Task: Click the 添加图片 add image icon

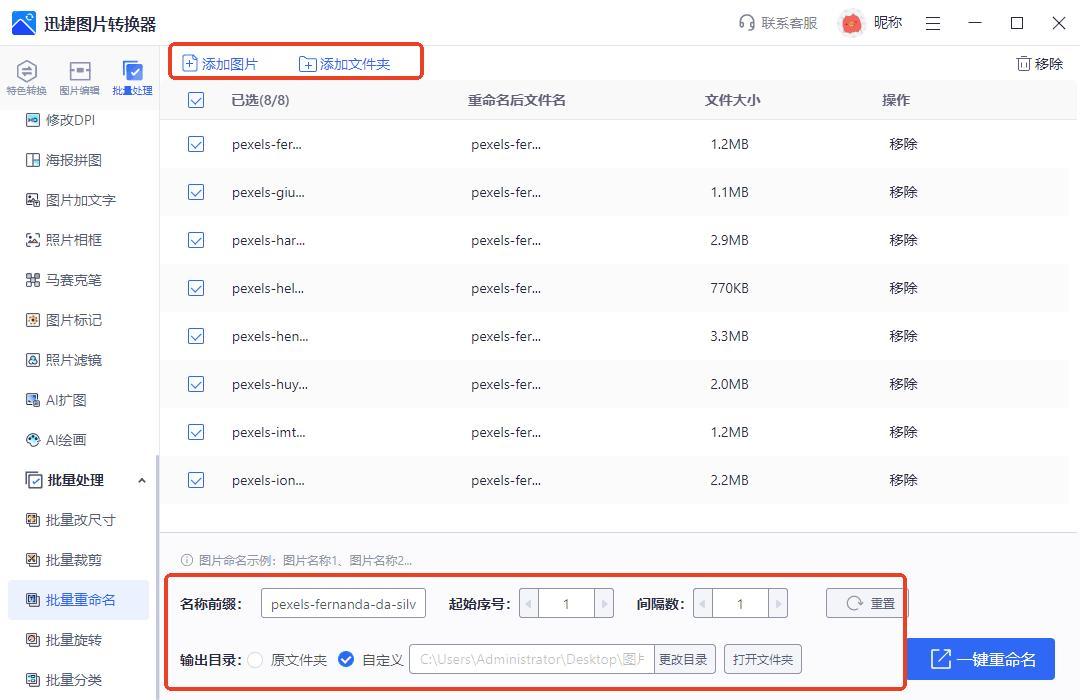Action: (x=190, y=64)
